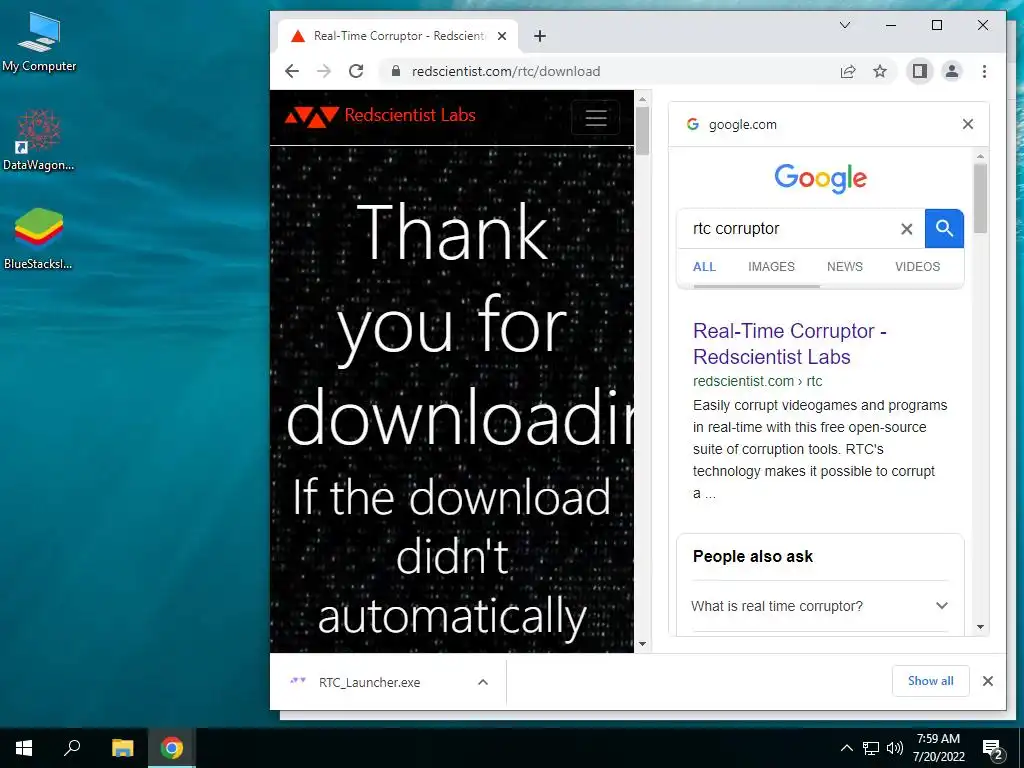Click the side panel scroll down arrow
The height and width of the screenshot is (768, 1024).
(980, 627)
